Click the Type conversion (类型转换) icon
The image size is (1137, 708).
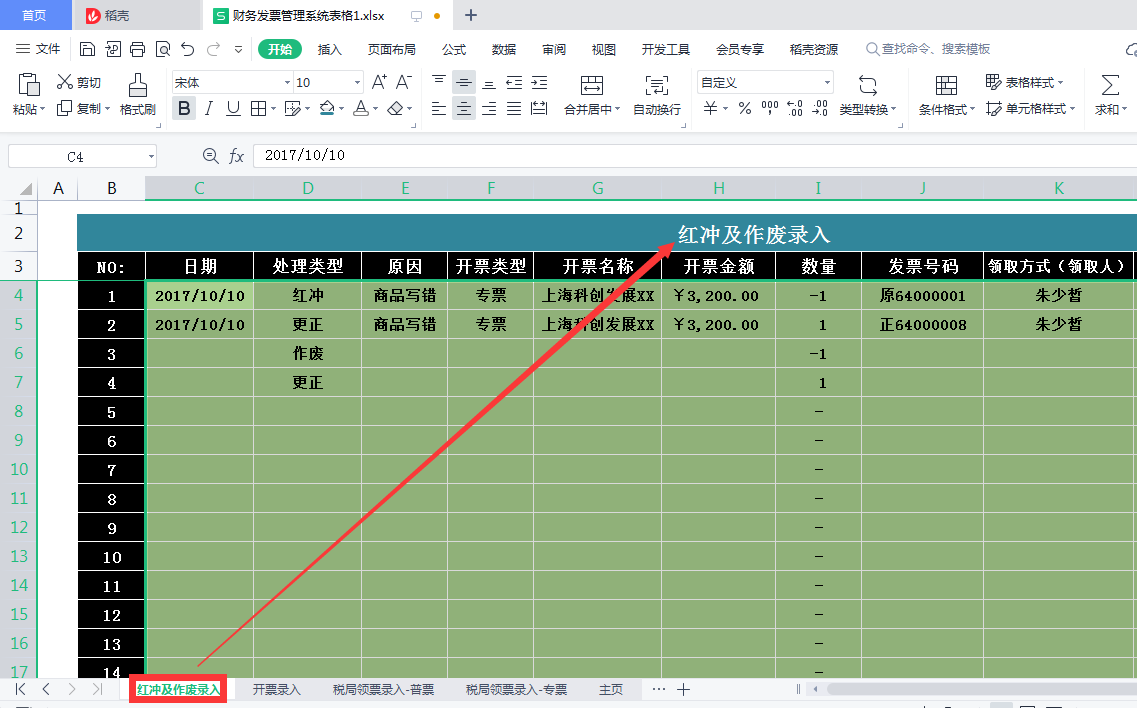(x=868, y=85)
